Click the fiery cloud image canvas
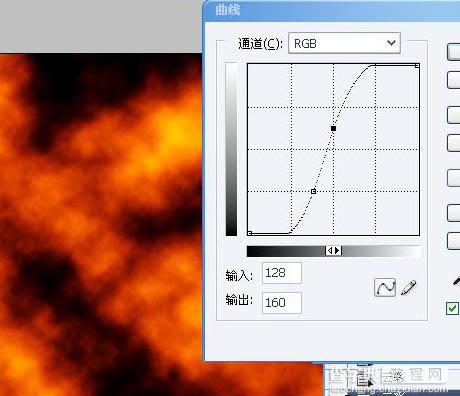The image size is (460, 396). [x=101, y=224]
